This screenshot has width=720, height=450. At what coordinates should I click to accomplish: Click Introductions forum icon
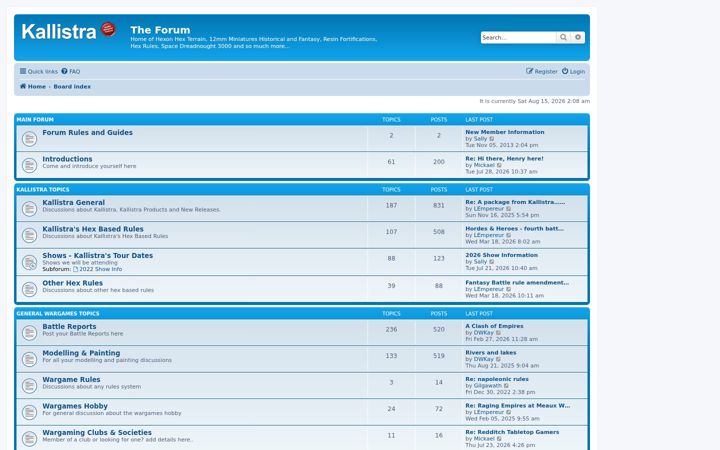coord(29,165)
